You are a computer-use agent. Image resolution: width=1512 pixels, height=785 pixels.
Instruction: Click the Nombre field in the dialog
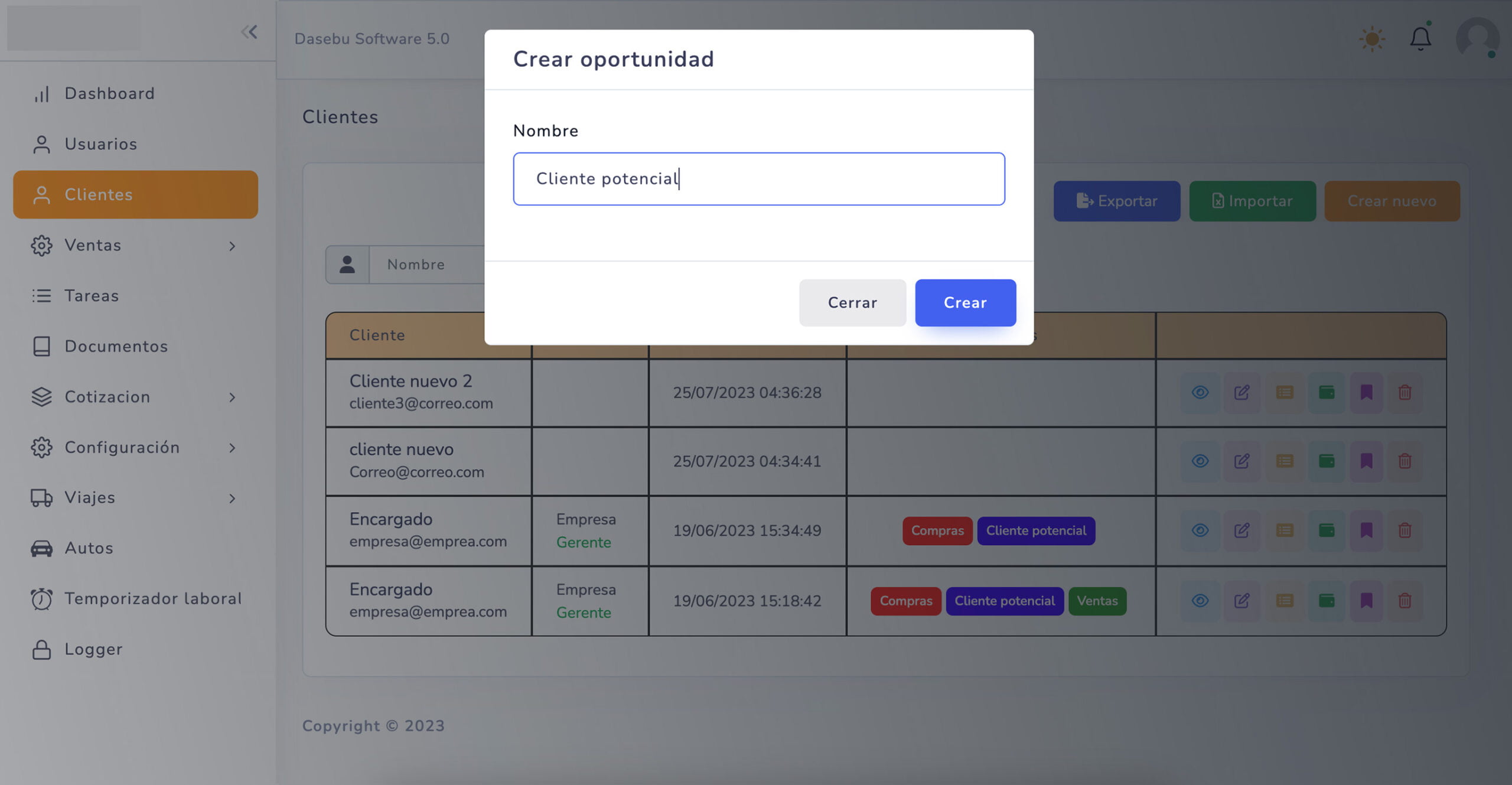click(x=758, y=179)
